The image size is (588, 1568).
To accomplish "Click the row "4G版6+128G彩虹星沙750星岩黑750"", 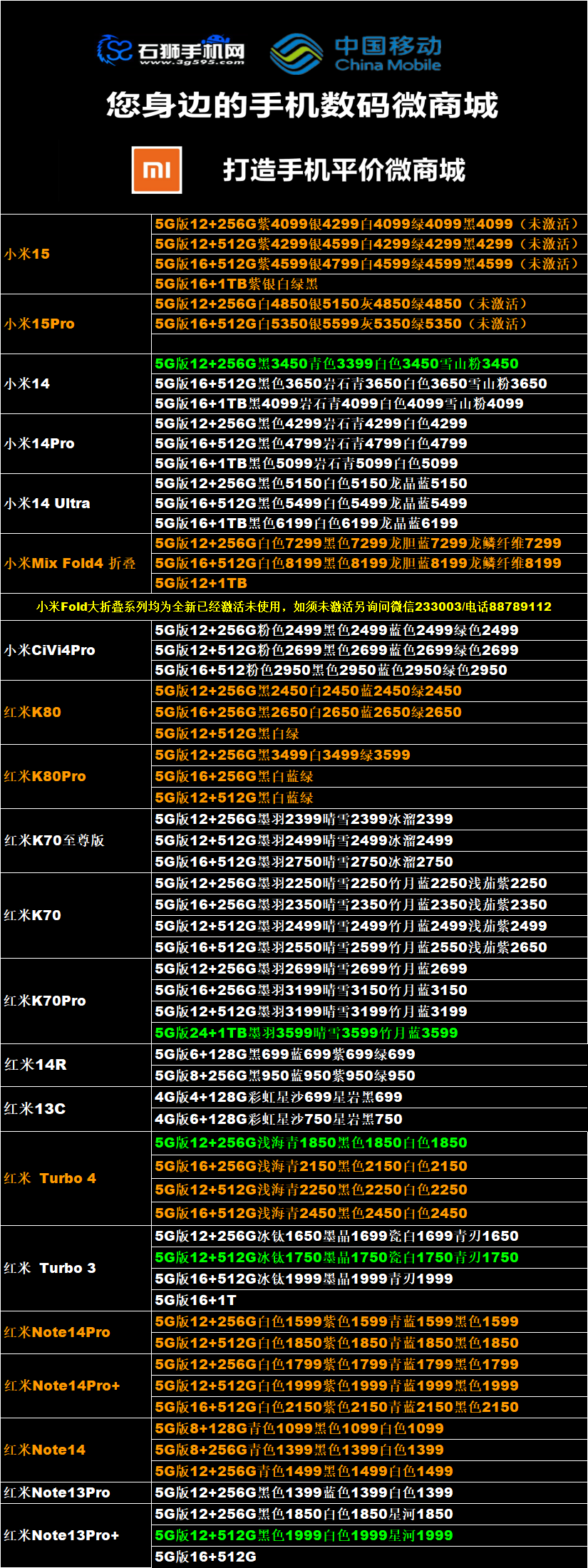I will (369, 1119).
